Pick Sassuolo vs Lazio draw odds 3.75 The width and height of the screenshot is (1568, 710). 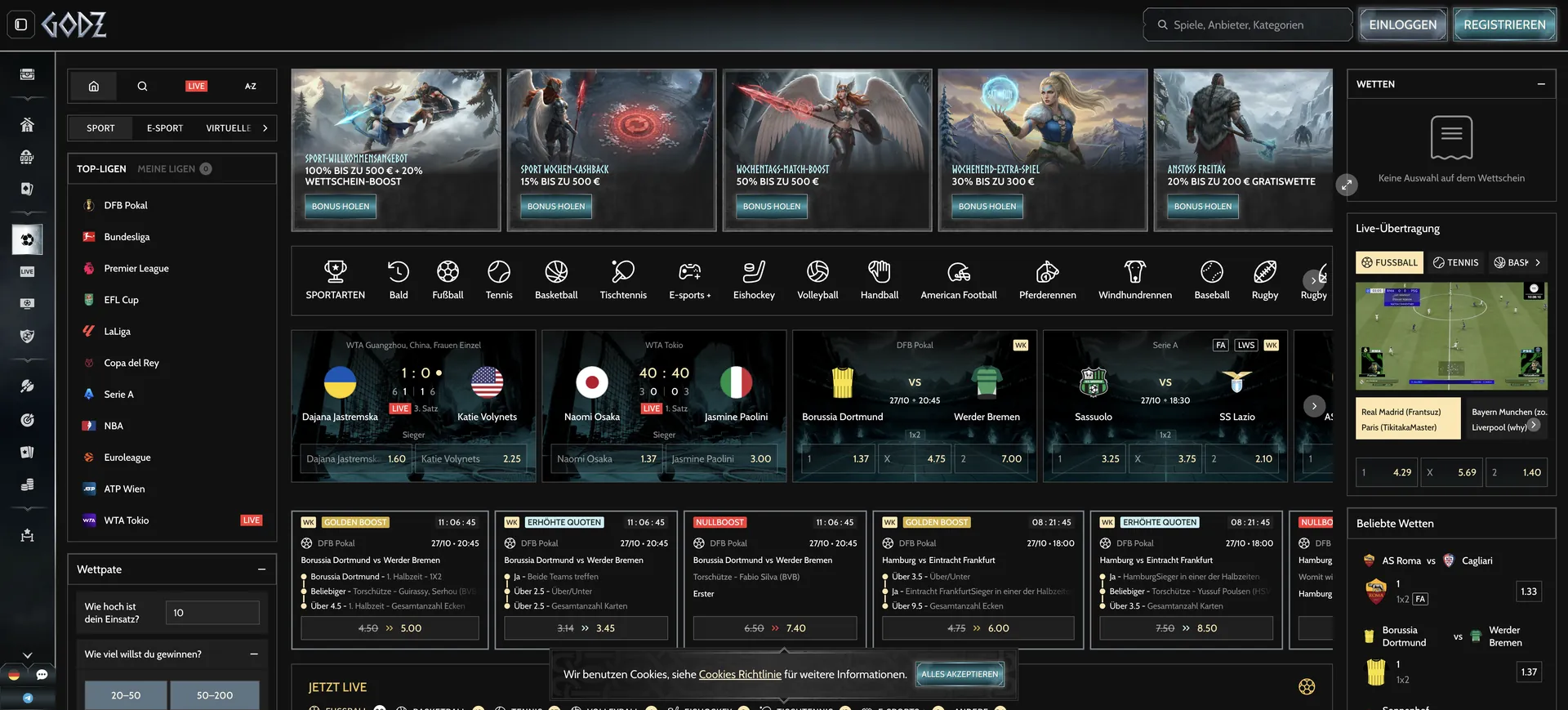click(x=1165, y=459)
